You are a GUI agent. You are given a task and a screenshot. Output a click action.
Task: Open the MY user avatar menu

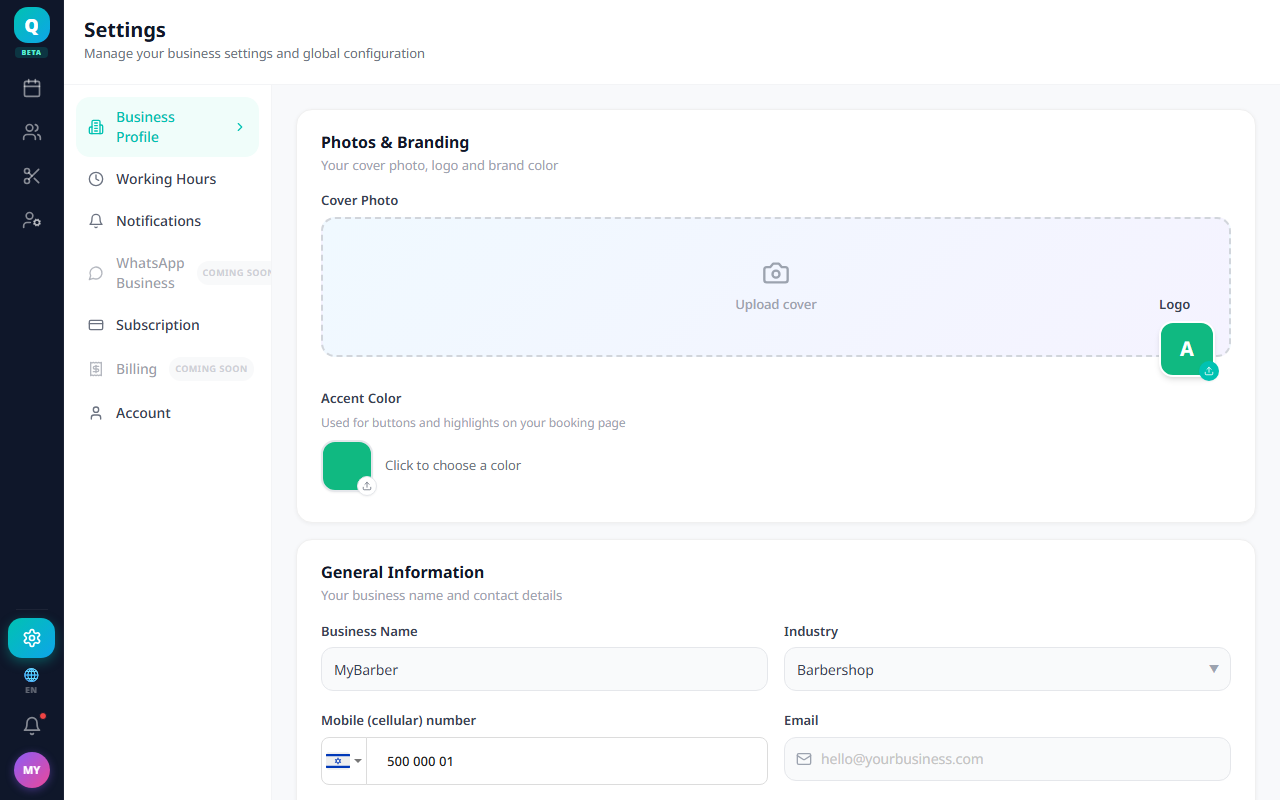(x=32, y=770)
